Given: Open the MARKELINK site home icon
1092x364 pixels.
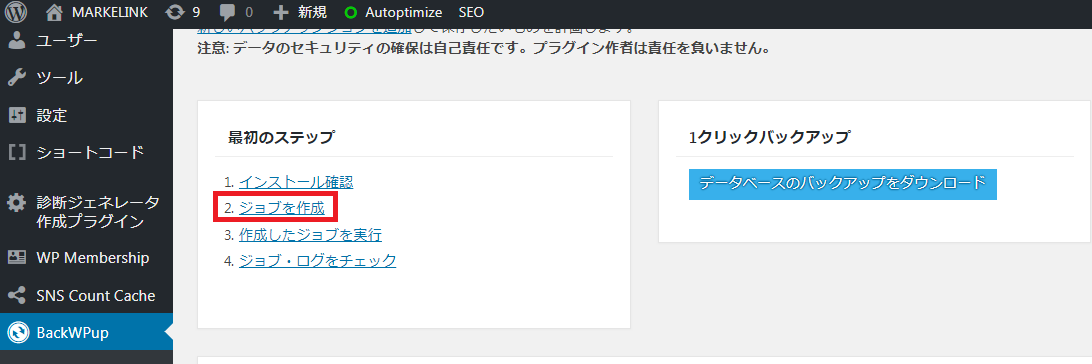Looking at the screenshot, I should [x=55, y=12].
